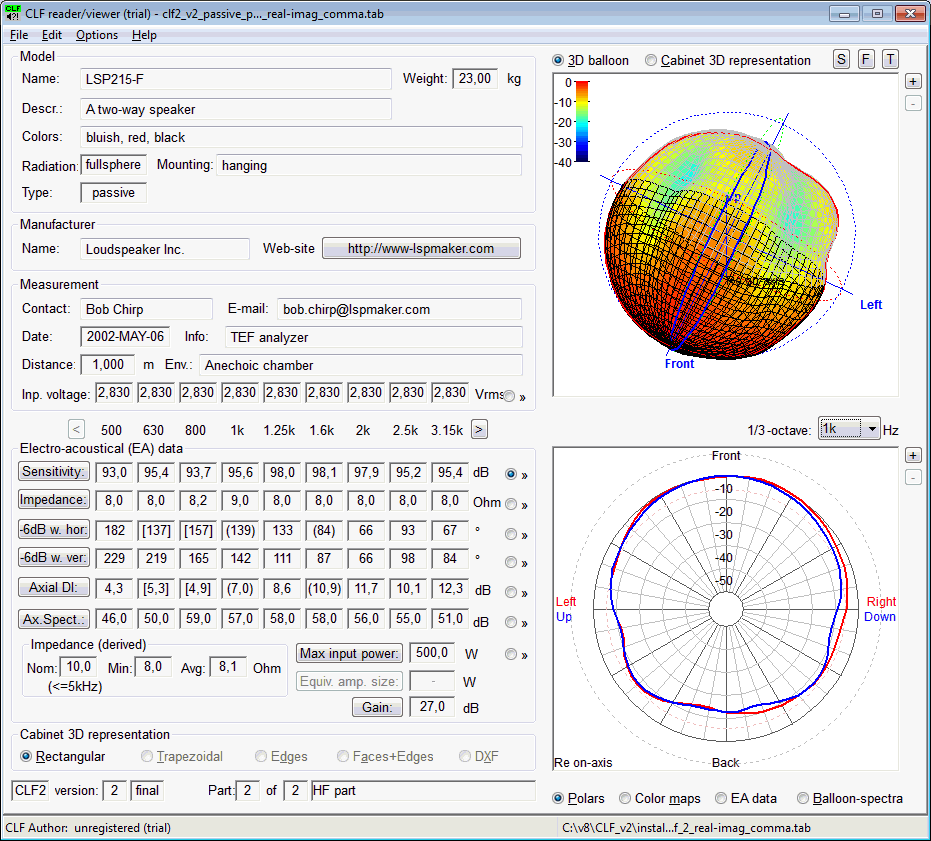Go to previous frequency bands arrow
The width and height of the screenshot is (931, 841).
pos(76,429)
